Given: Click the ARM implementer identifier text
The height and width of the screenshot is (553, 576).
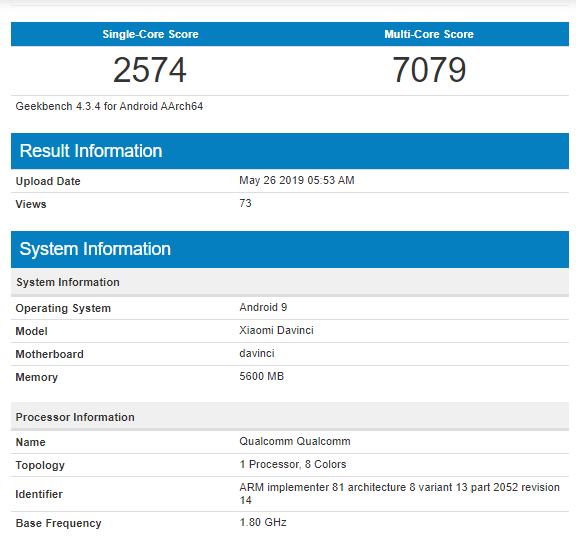Looking at the screenshot, I should pos(400,493).
